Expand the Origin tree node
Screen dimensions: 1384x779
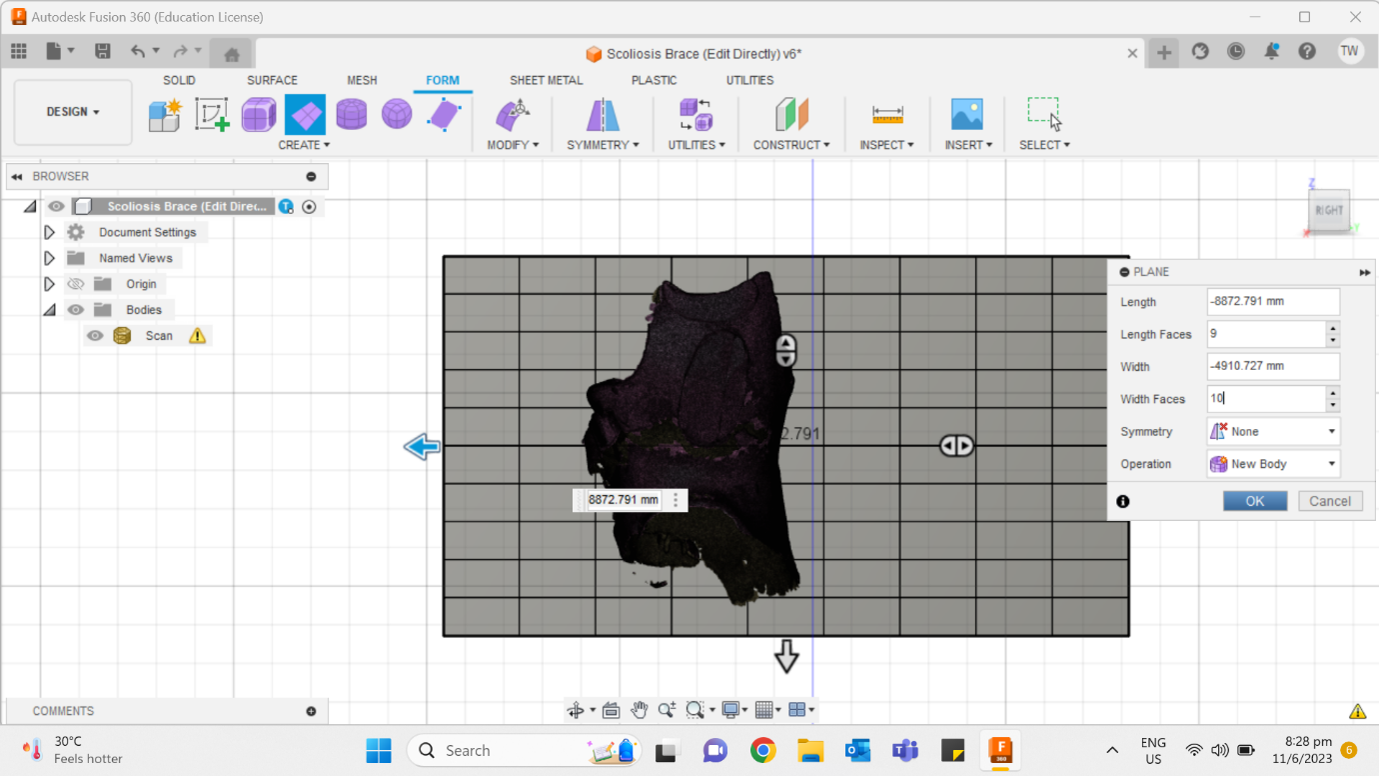pos(49,285)
